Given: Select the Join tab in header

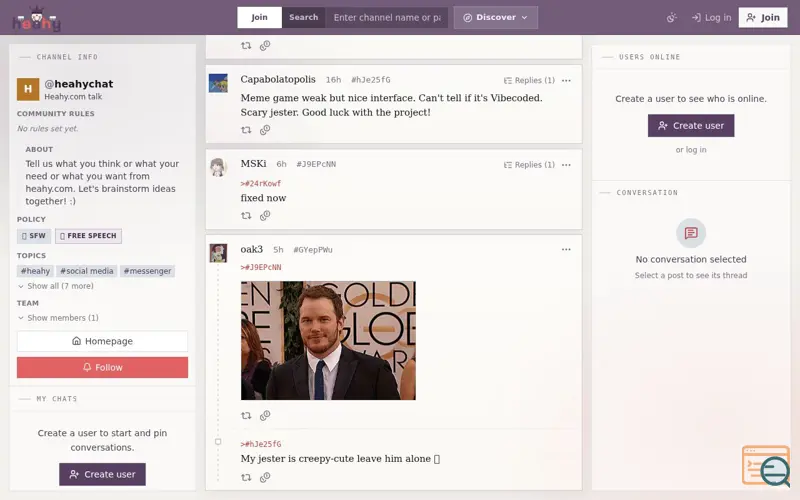Looking at the screenshot, I should pyautogui.click(x=259, y=17).
